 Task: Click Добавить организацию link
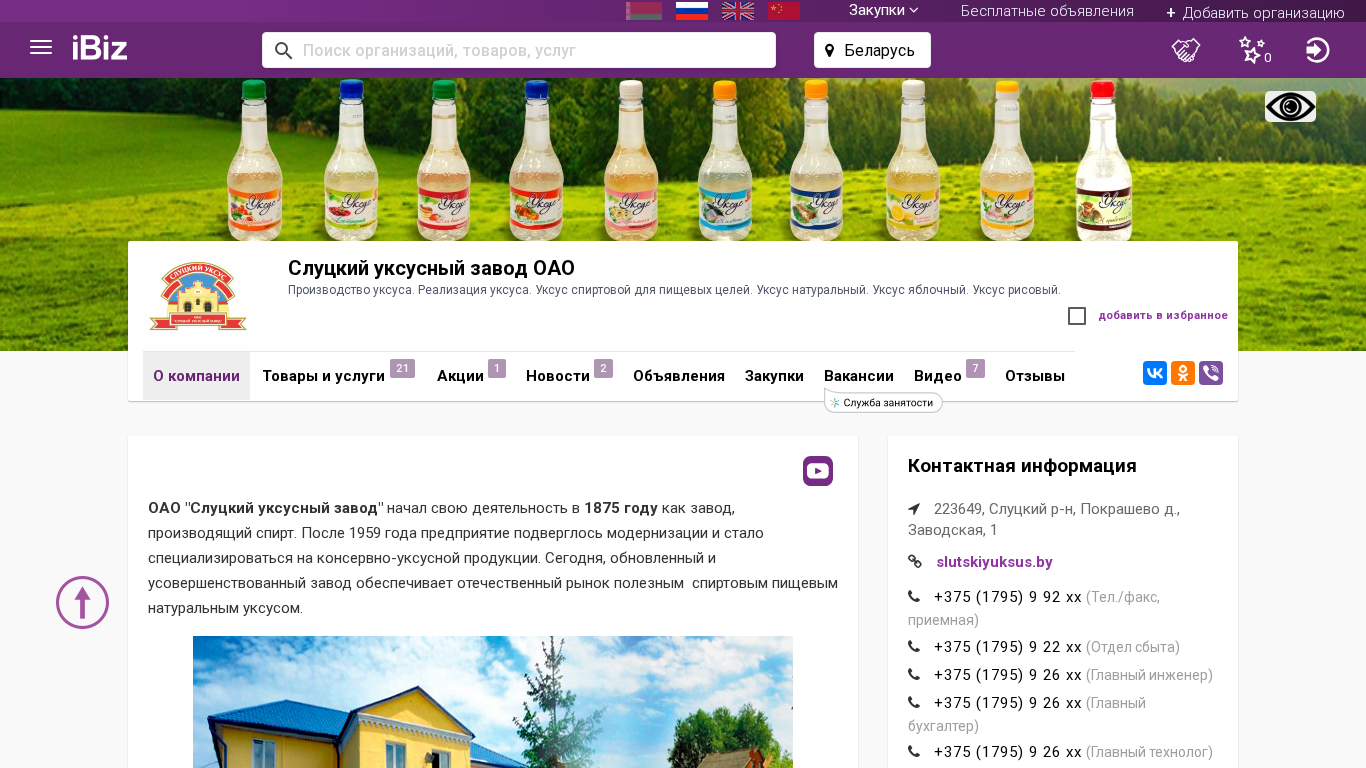pyautogui.click(x=1255, y=12)
